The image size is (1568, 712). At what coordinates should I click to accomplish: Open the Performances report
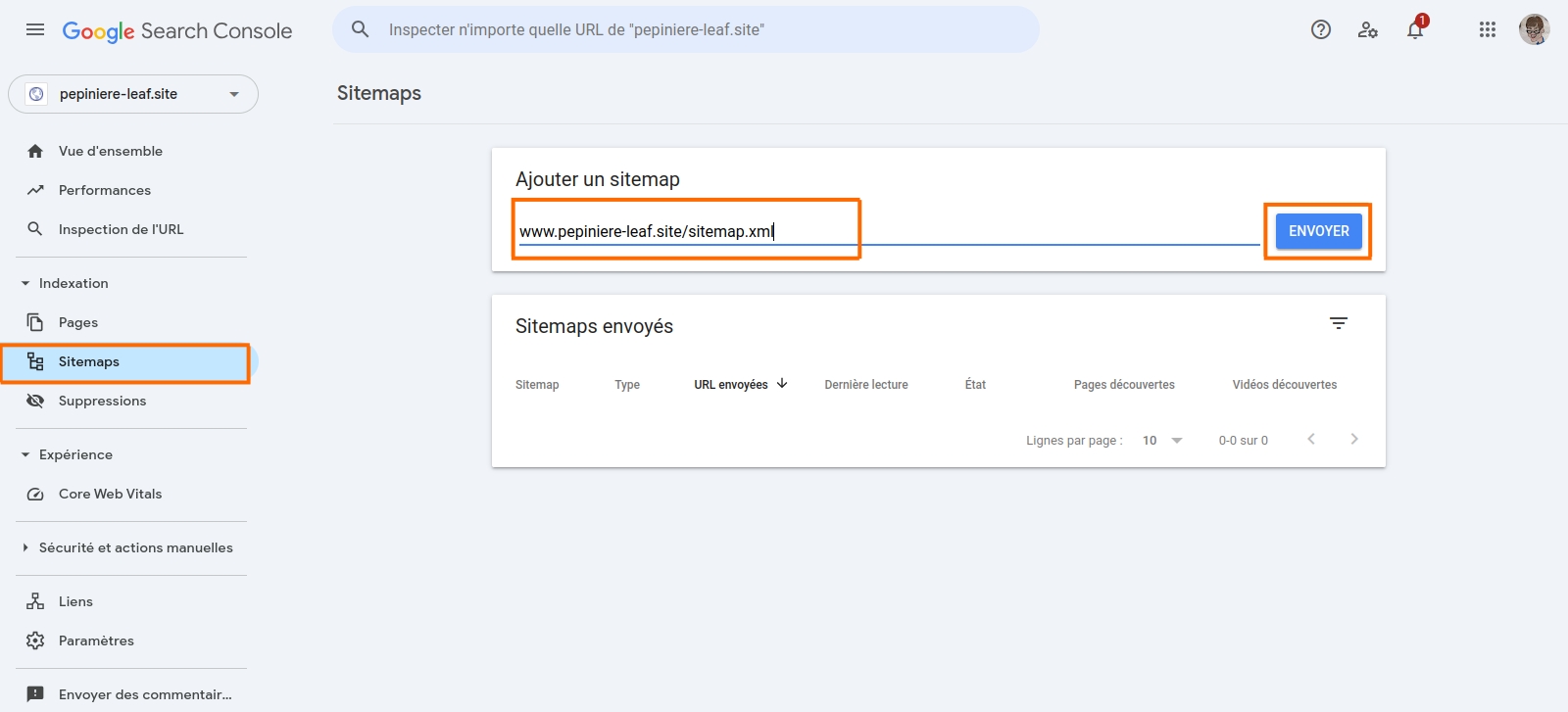pyautogui.click(x=105, y=190)
